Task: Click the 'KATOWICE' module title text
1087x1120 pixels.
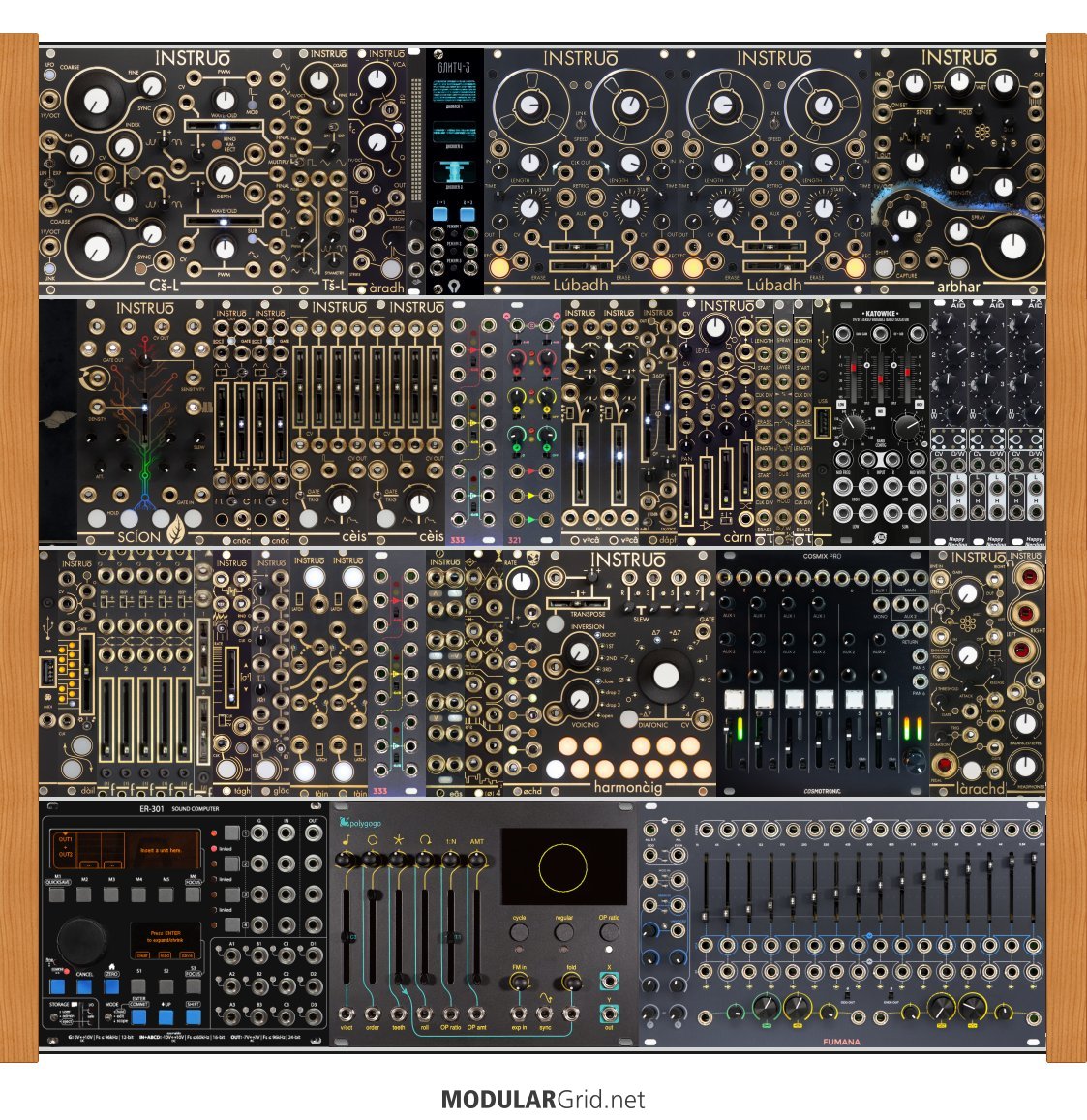Action: (x=880, y=313)
